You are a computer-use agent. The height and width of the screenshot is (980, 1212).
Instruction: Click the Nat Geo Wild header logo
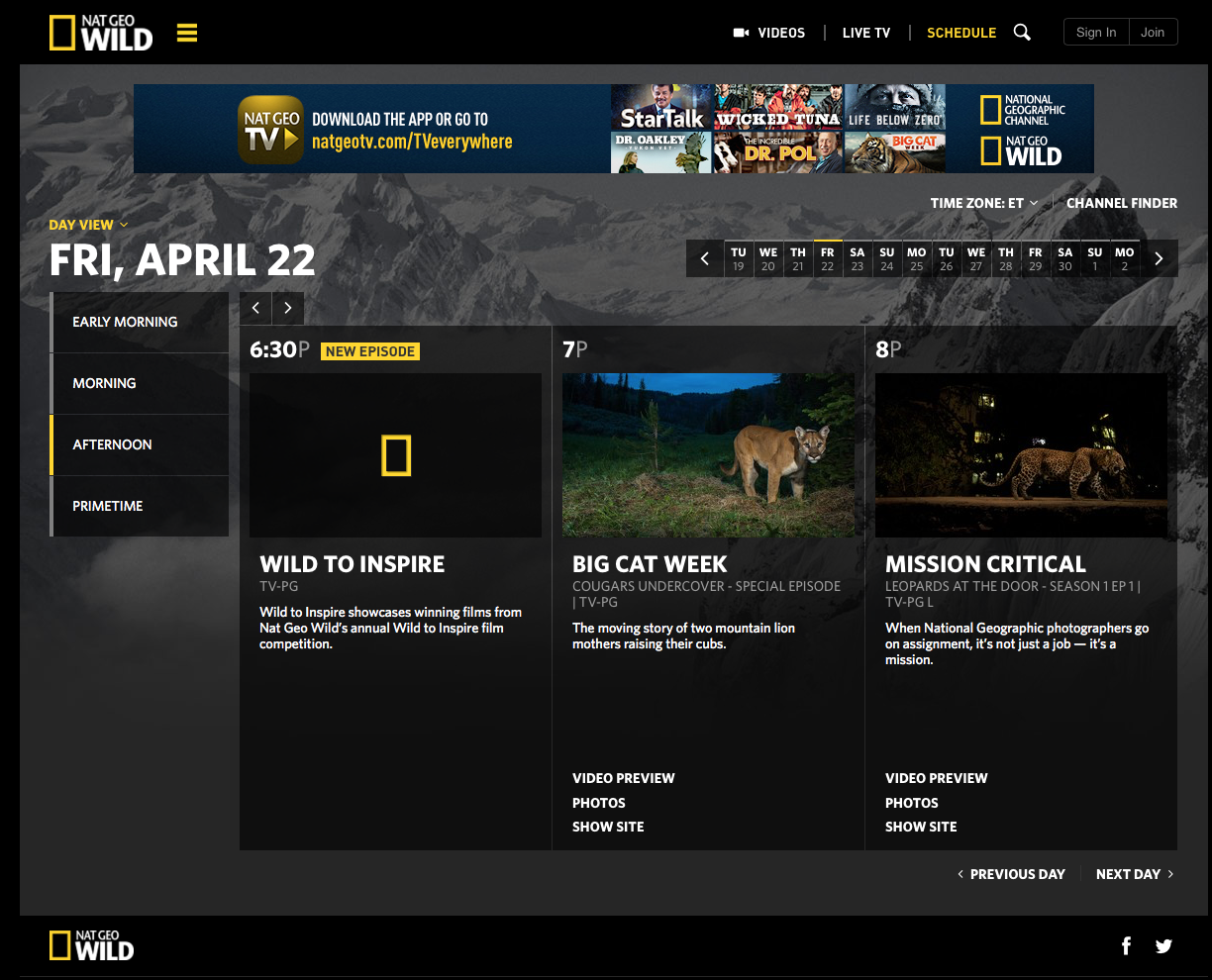(x=101, y=33)
